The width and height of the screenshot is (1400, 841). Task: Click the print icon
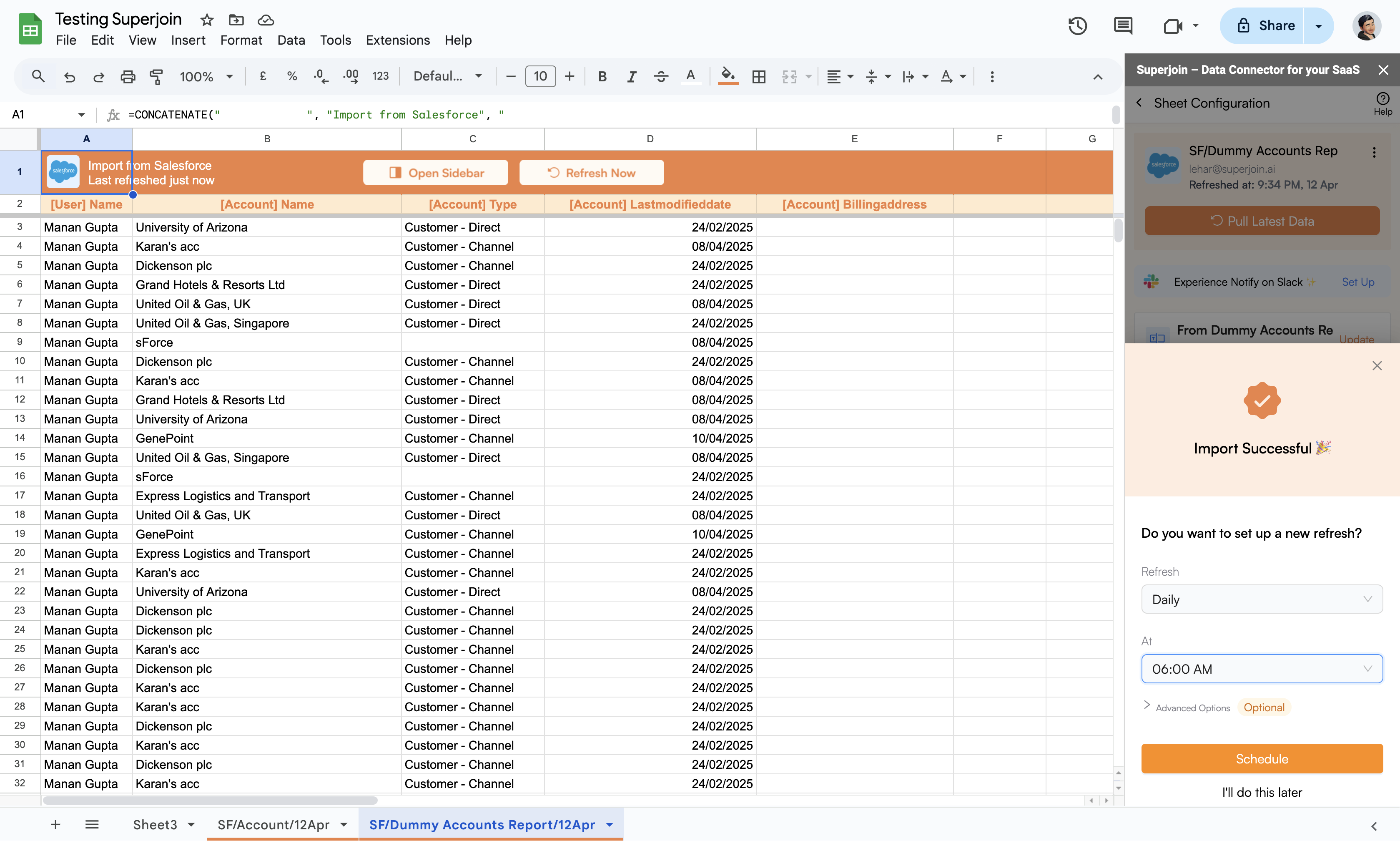tap(128, 76)
